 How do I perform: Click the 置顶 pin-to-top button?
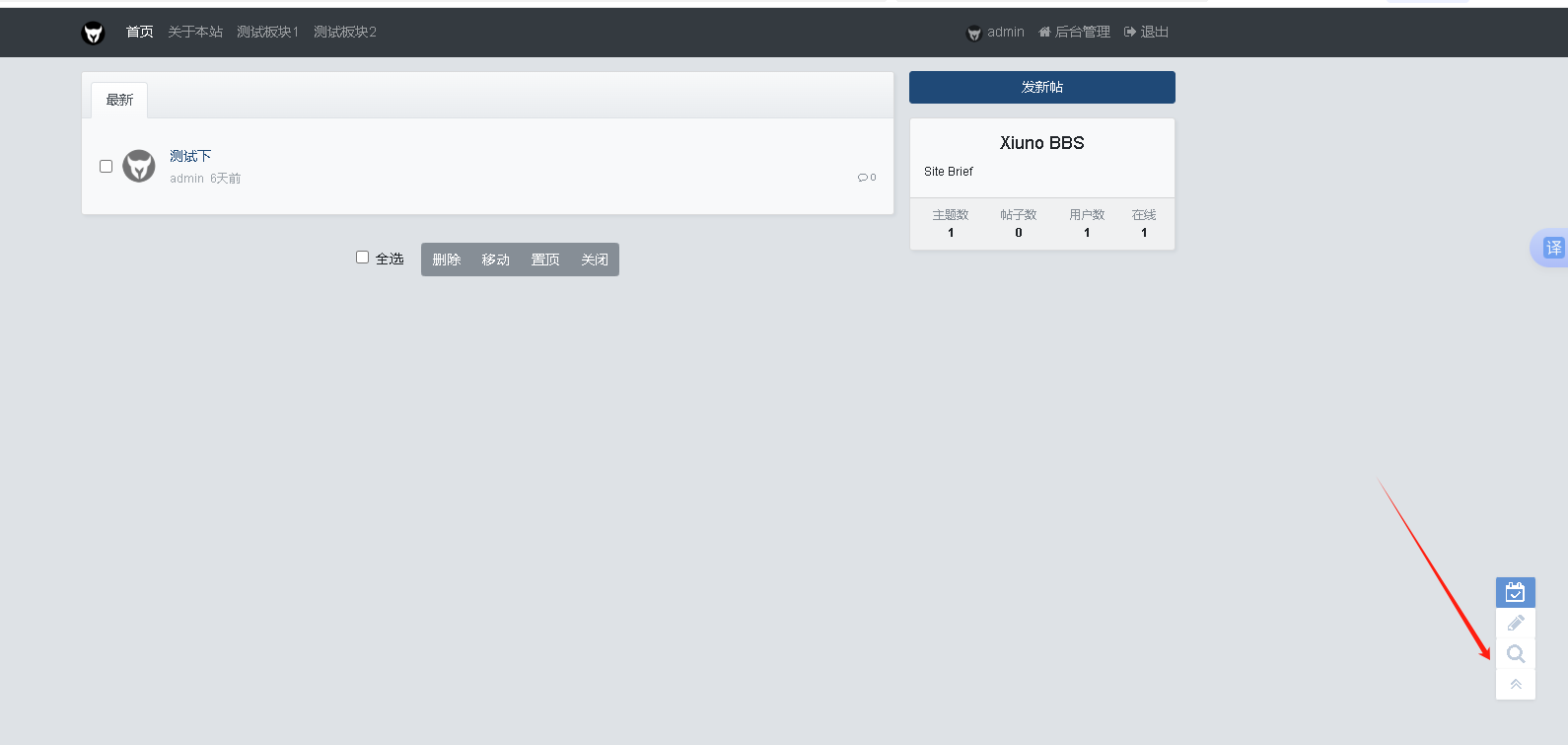(545, 260)
